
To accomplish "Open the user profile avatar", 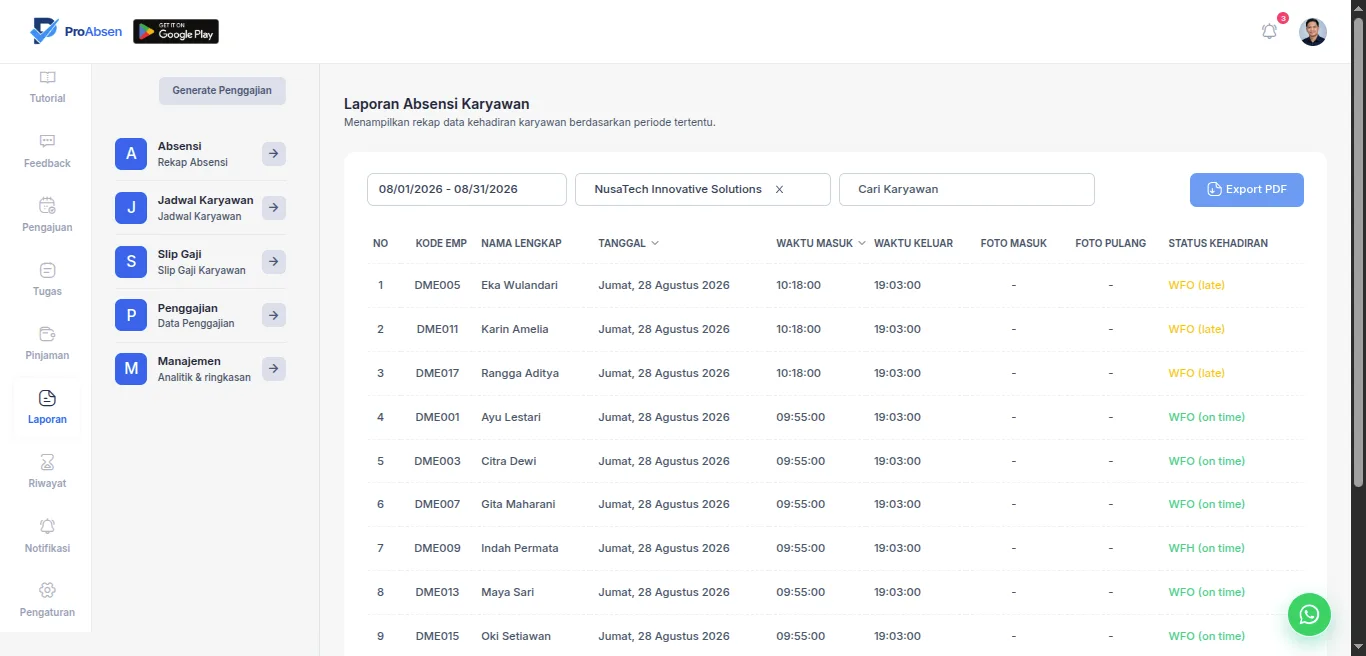I will pyautogui.click(x=1313, y=32).
